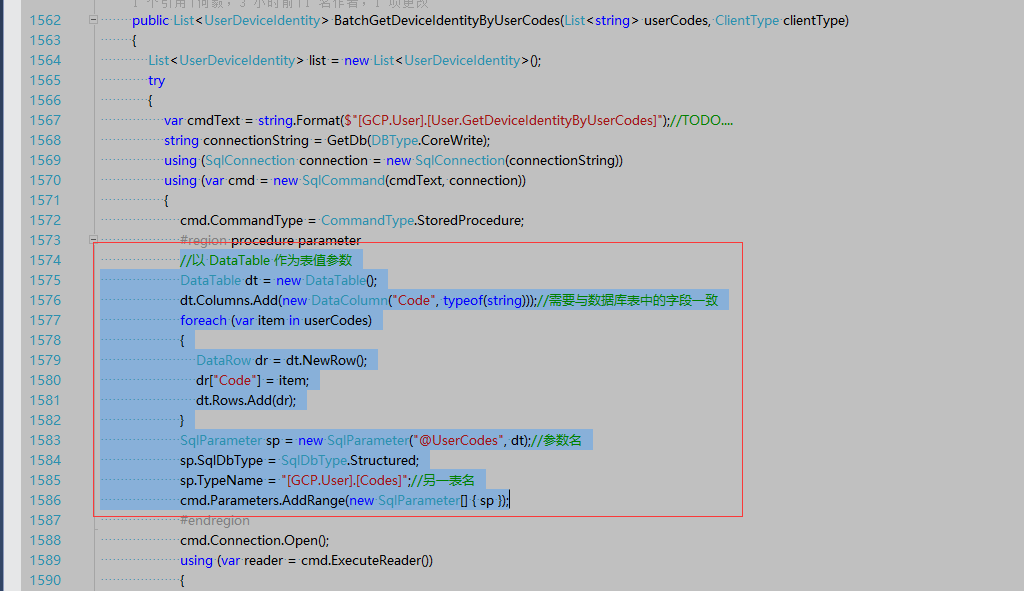1024x591 pixels.
Task: Click dt.Rows.Add(dr) on line 1581
Action: coord(246,400)
